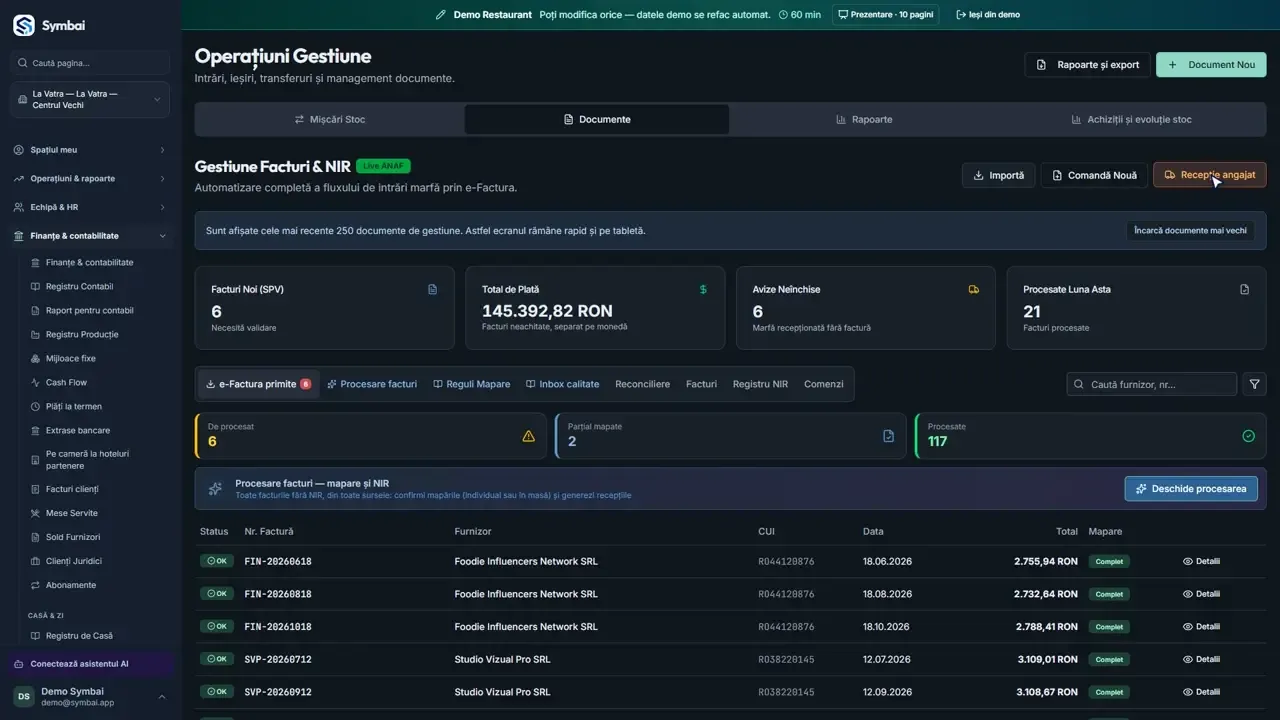Click Rapoarte și export button
Viewport: 1280px width, 720px height.
click(1088, 65)
